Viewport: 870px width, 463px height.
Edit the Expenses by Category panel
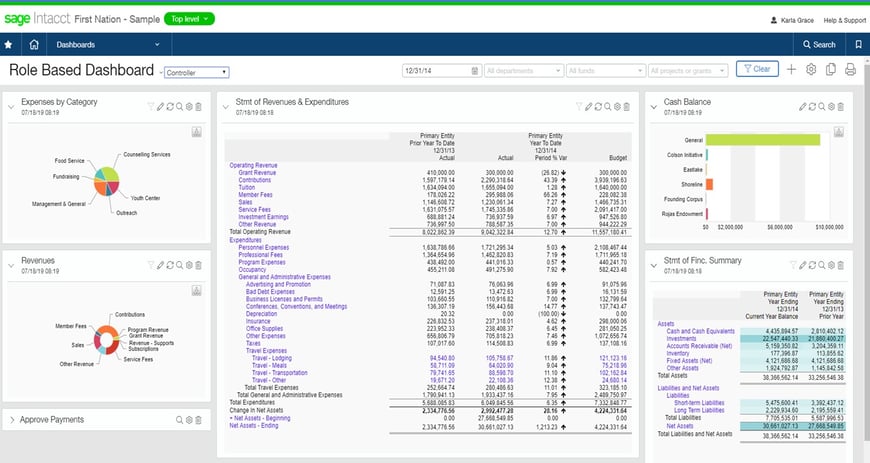point(160,107)
